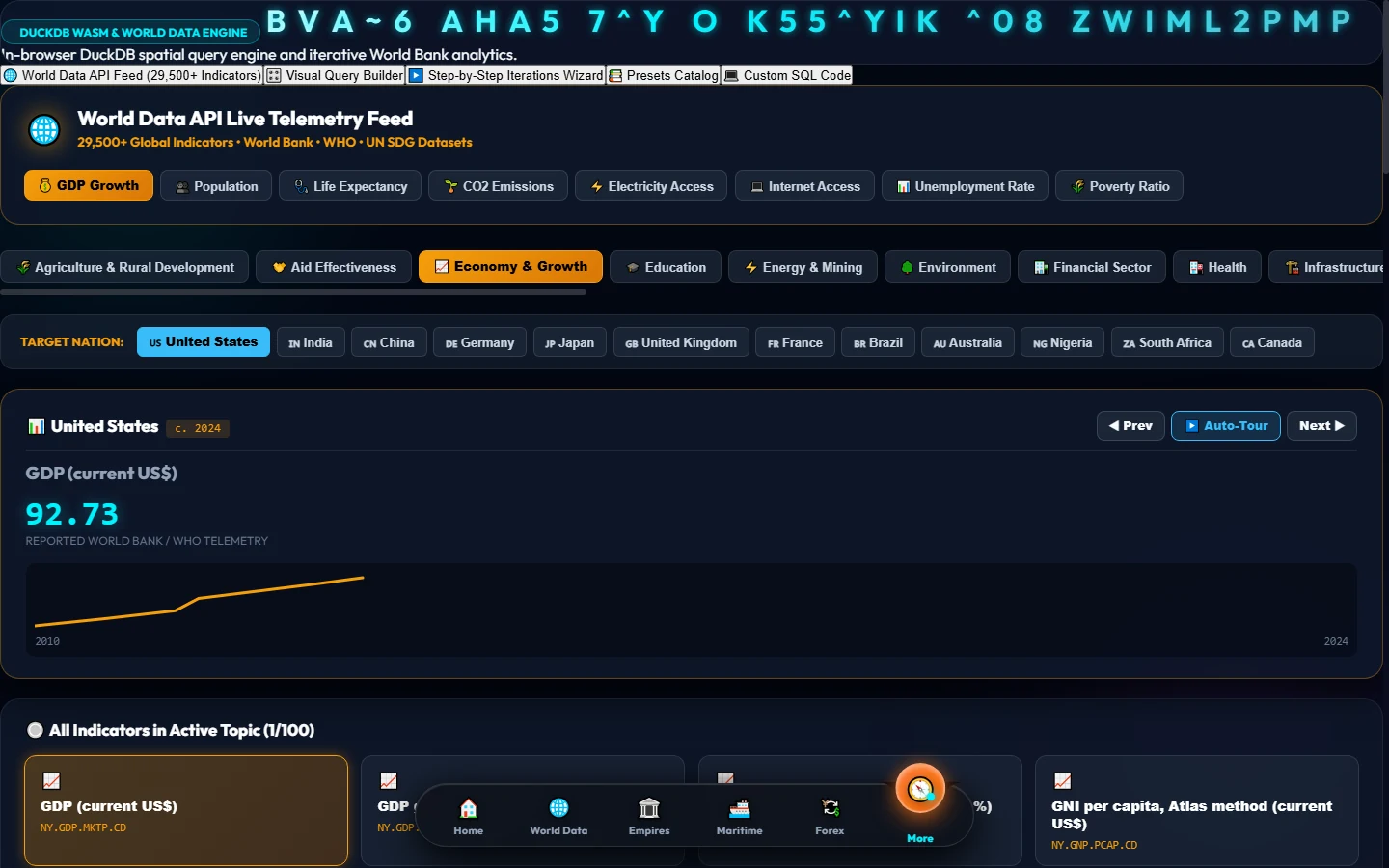This screenshot has width=1389, height=868.
Task: Open GNI per capita, Atlas method card
Action: [1197, 810]
